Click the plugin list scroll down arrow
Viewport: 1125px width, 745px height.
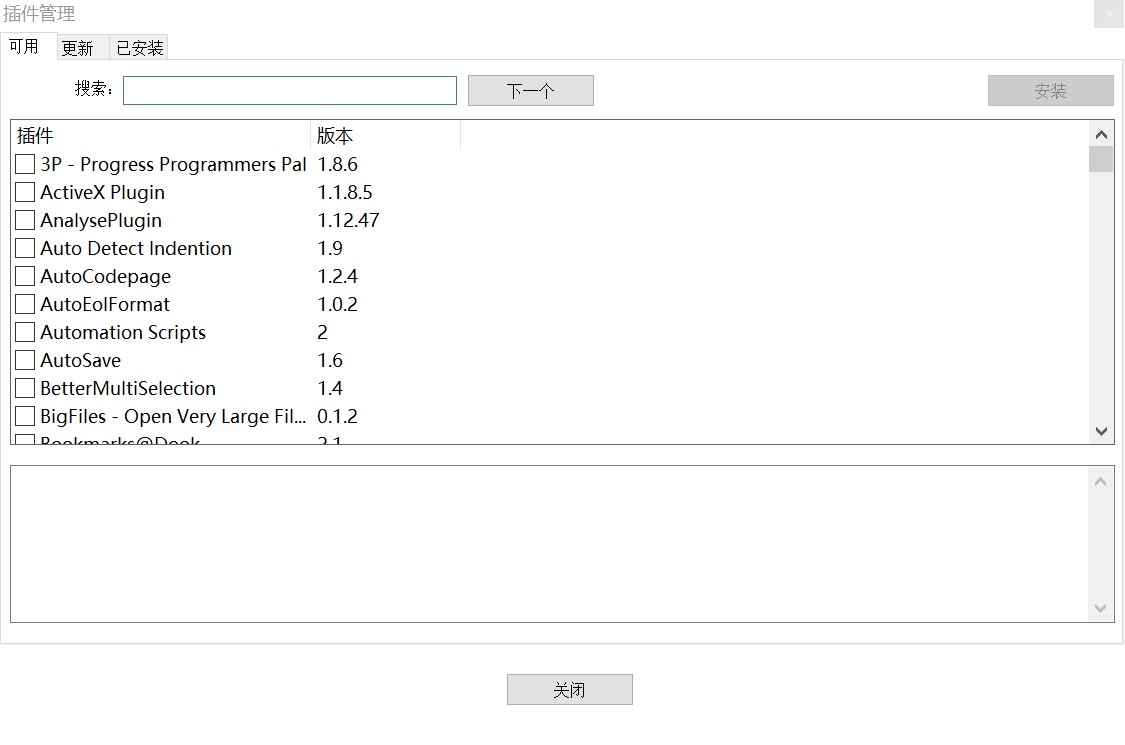point(1101,431)
